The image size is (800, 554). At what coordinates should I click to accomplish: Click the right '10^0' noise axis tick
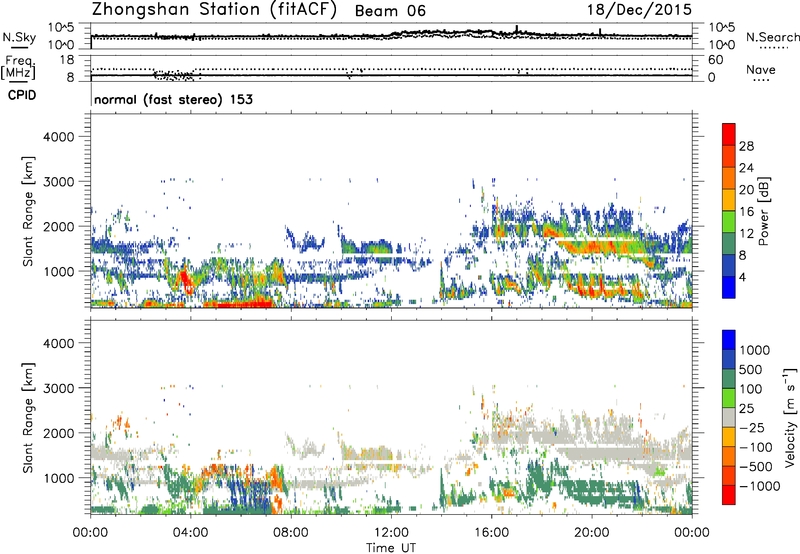[x=721, y=45]
